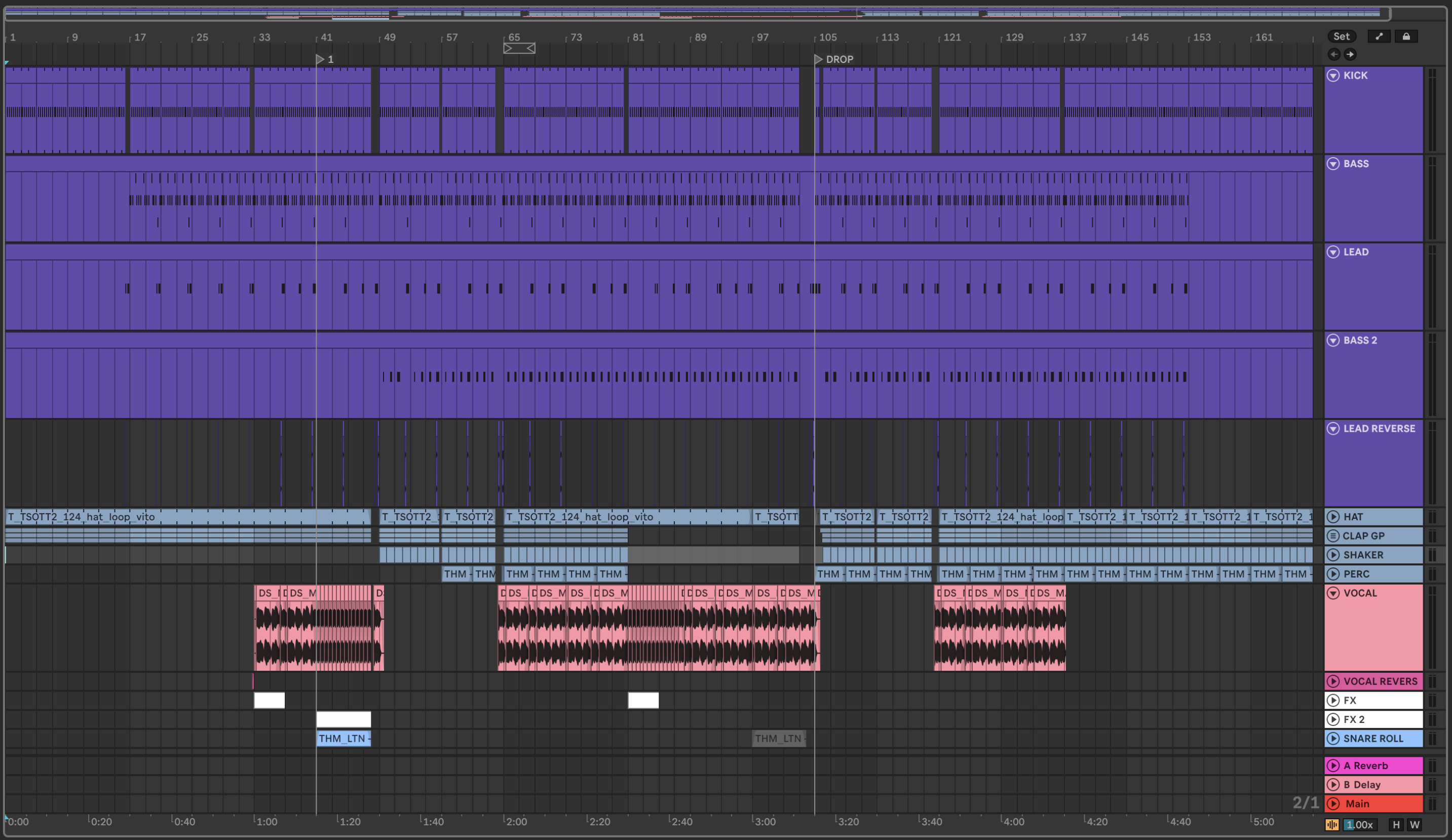Click the 2/1 grid size indicator

tap(1306, 803)
